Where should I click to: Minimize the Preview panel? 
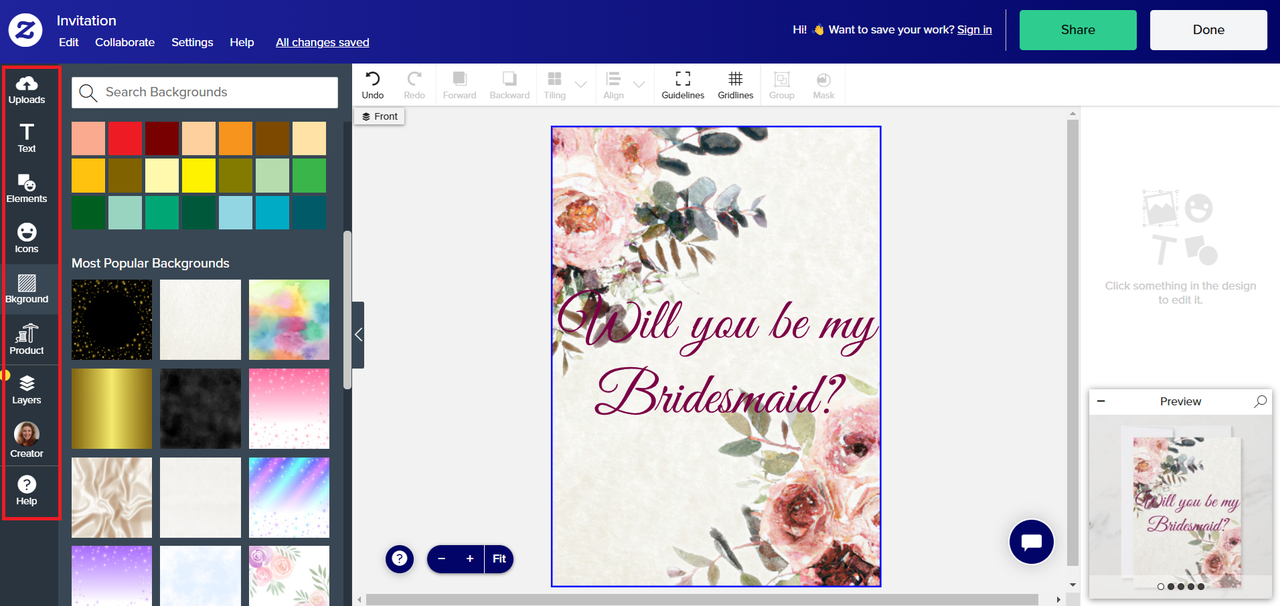pos(1101,401)
